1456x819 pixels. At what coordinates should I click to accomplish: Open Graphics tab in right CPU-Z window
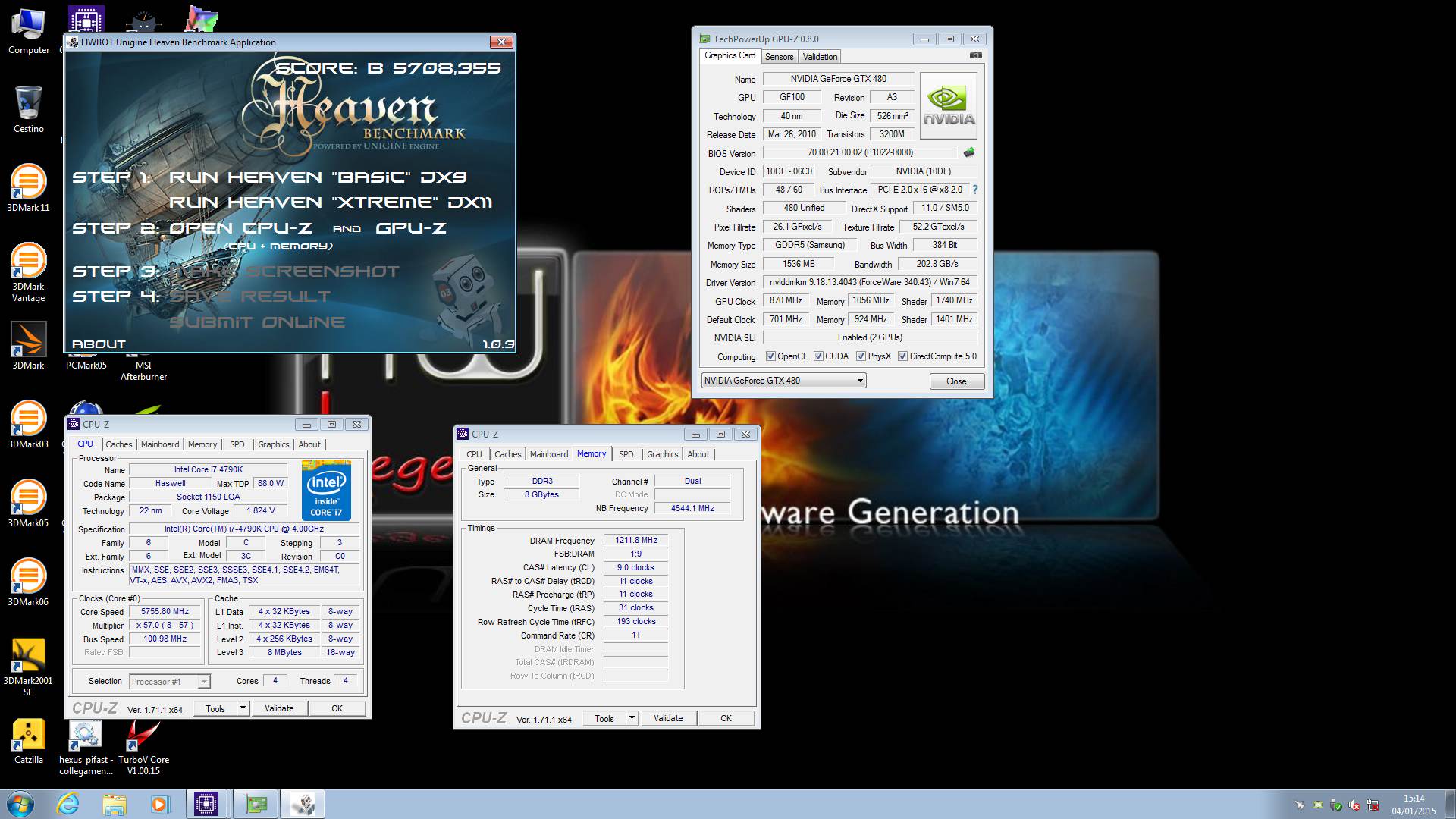pyautogui.click(x=662, y=454)
